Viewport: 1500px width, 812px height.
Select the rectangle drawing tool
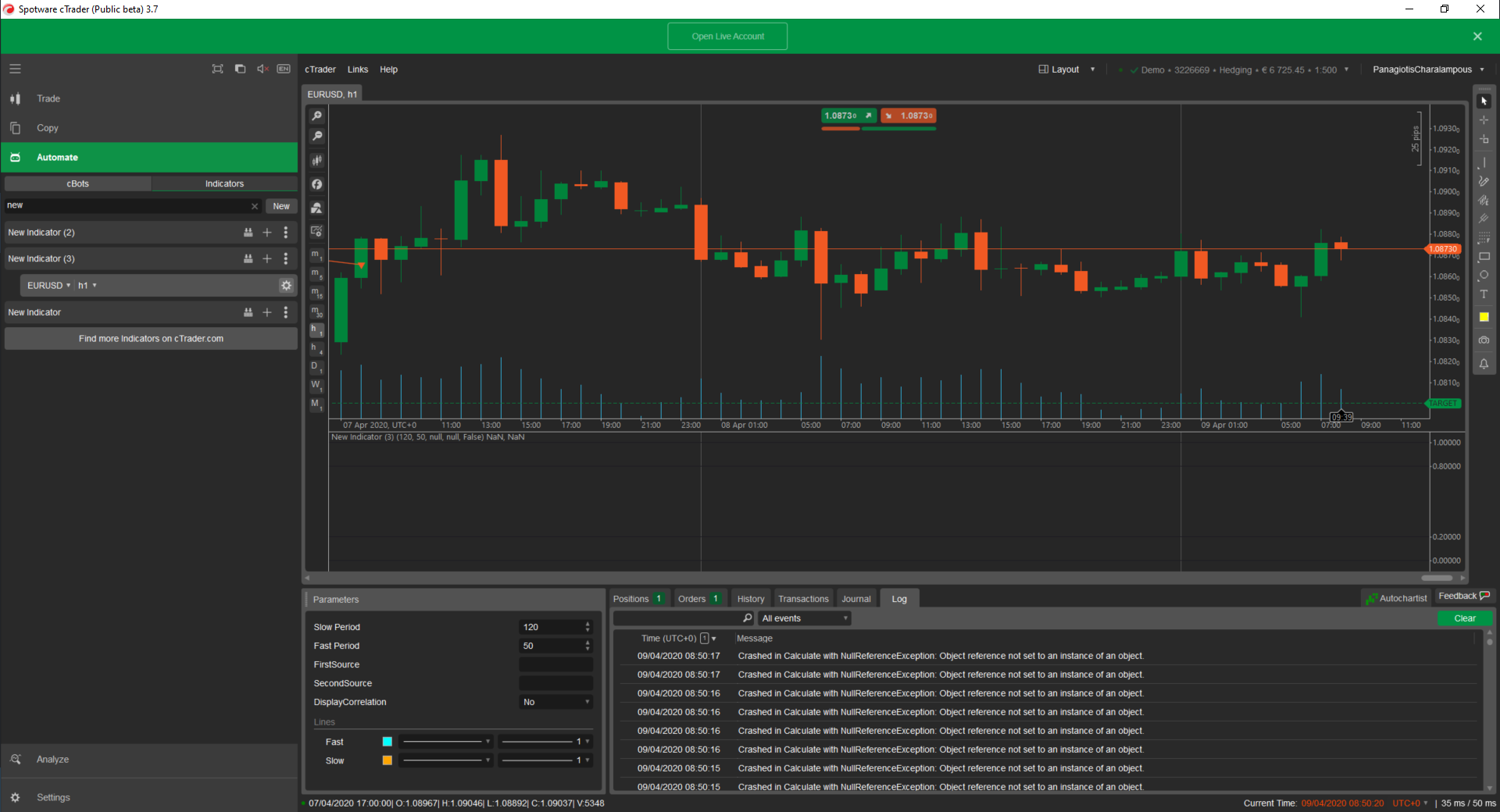tap(1484, 256)
